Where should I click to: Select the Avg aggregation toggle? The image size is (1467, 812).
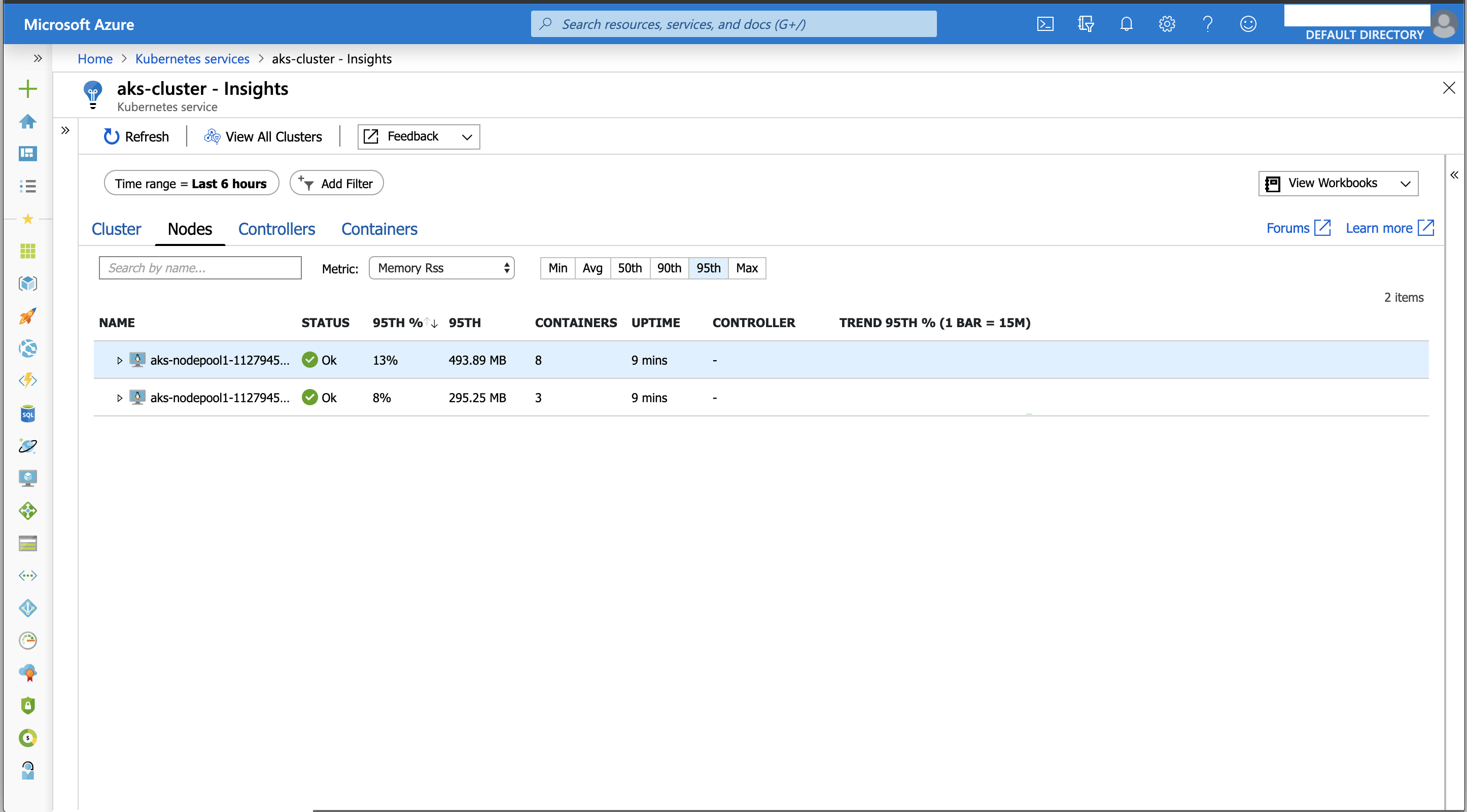pyautogui.click(x=592, y=268)
